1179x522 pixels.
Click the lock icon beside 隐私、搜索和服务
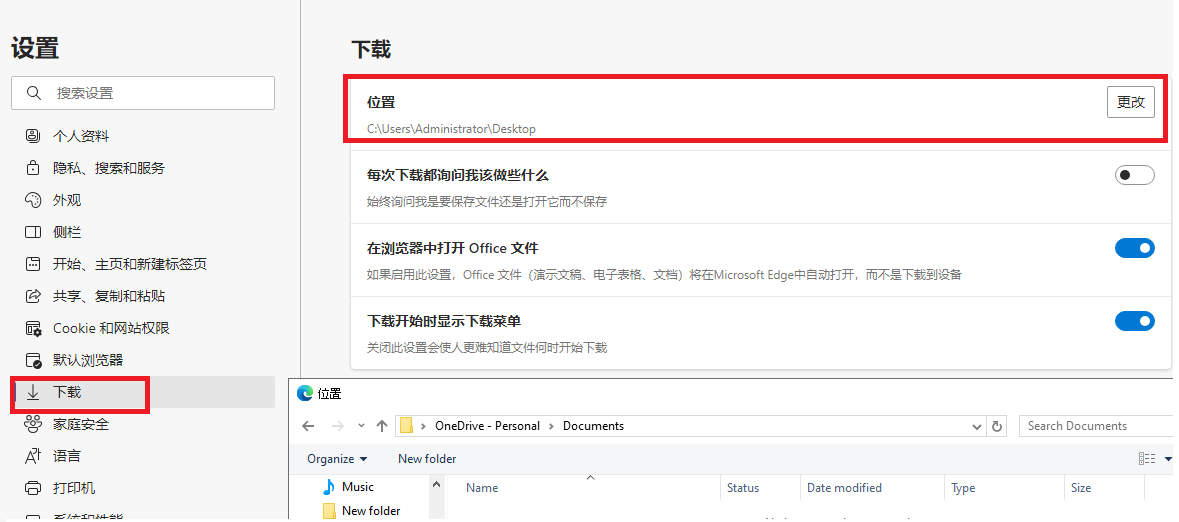pos(33,168)
